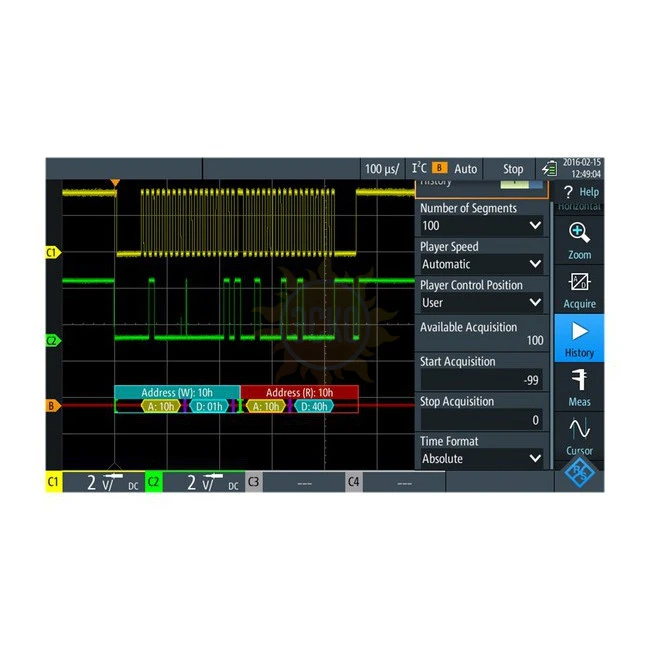Image resolution: width=650 pixels, height=650 pixels.
Task: Activate the C4 channel tab
Action: (x=354, y=482)
